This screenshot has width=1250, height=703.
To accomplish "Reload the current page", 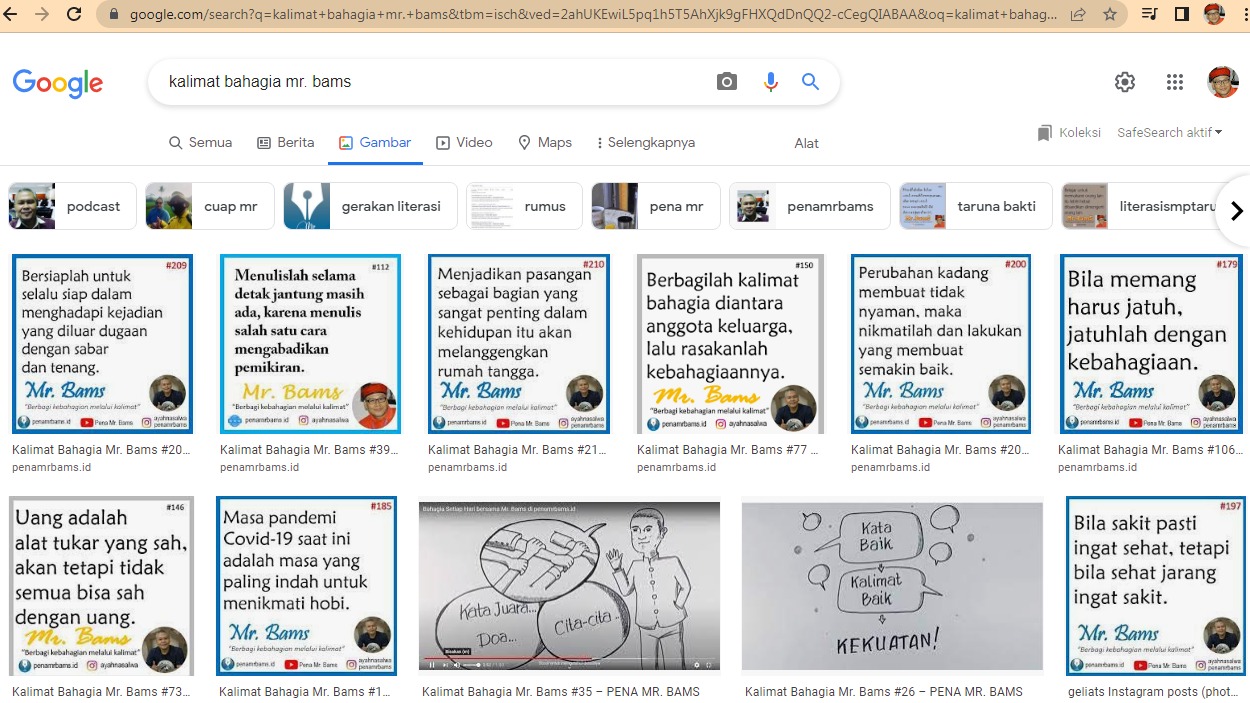I will point(74,15).
